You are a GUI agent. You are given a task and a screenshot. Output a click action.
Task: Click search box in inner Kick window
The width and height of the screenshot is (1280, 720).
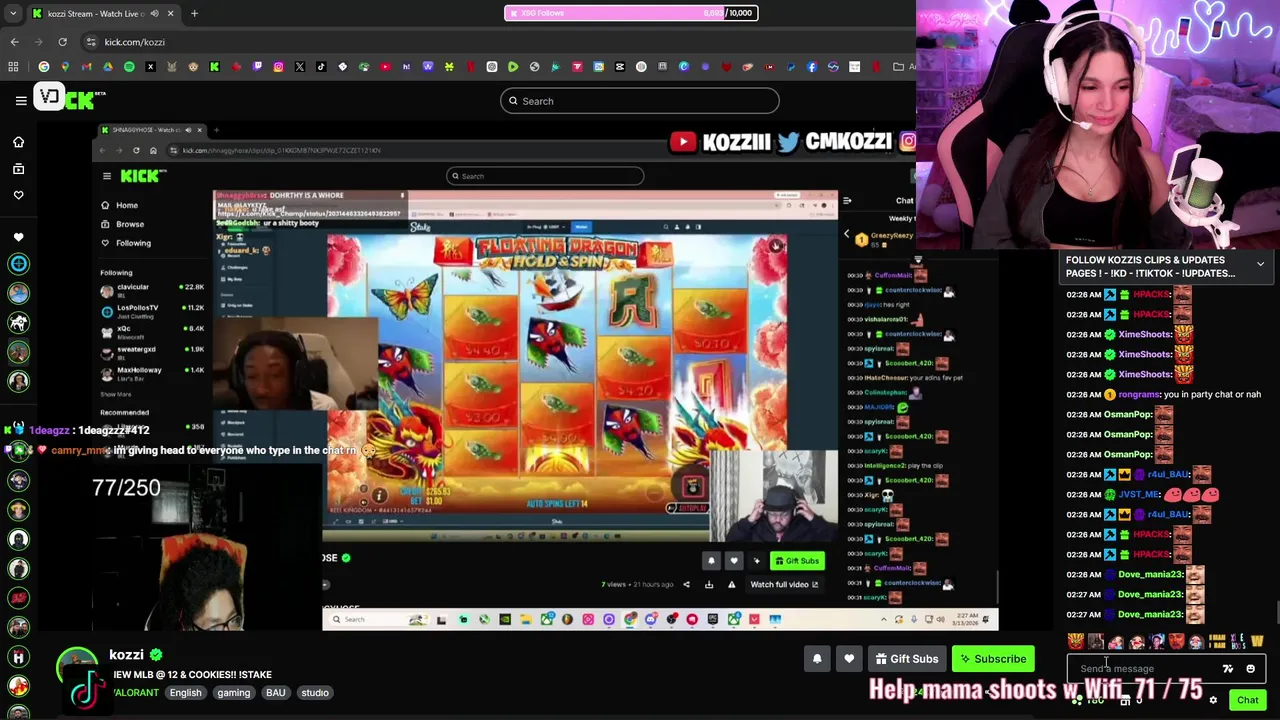(545, 176)
